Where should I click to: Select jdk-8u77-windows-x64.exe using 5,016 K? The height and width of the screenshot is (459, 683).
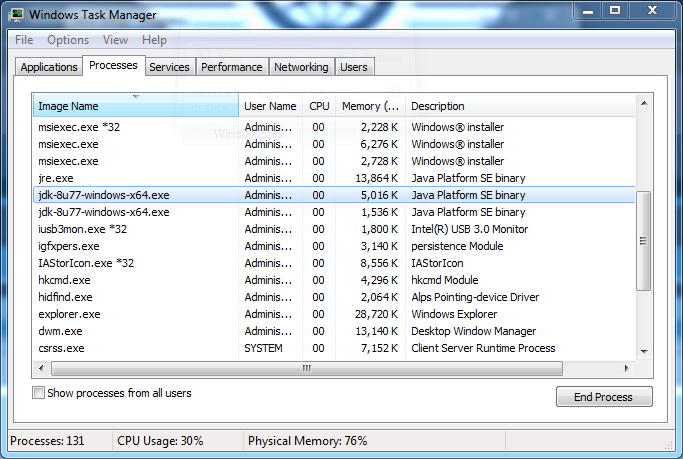[x=334, y=195]
